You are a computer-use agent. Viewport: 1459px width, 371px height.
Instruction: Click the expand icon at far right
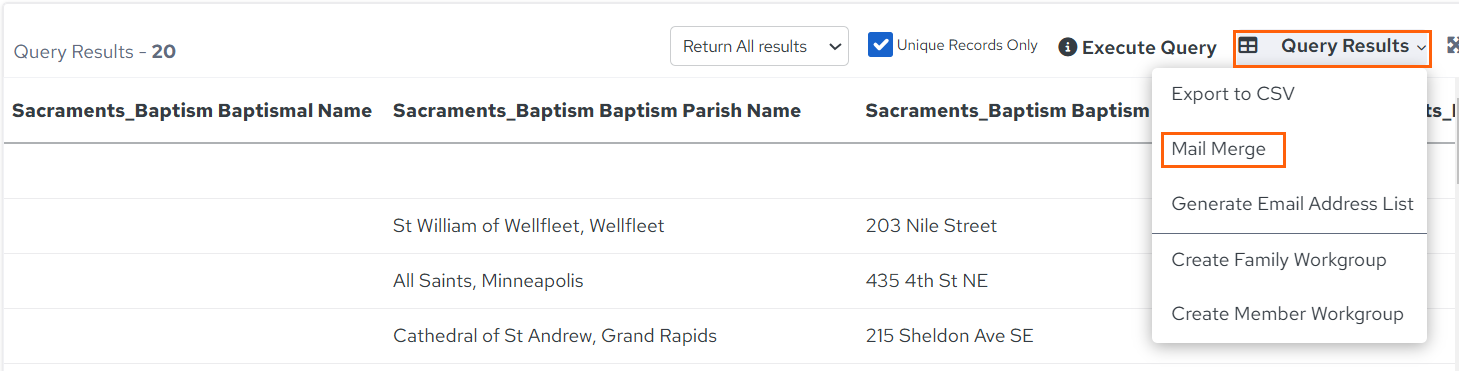pos(1452,46)
